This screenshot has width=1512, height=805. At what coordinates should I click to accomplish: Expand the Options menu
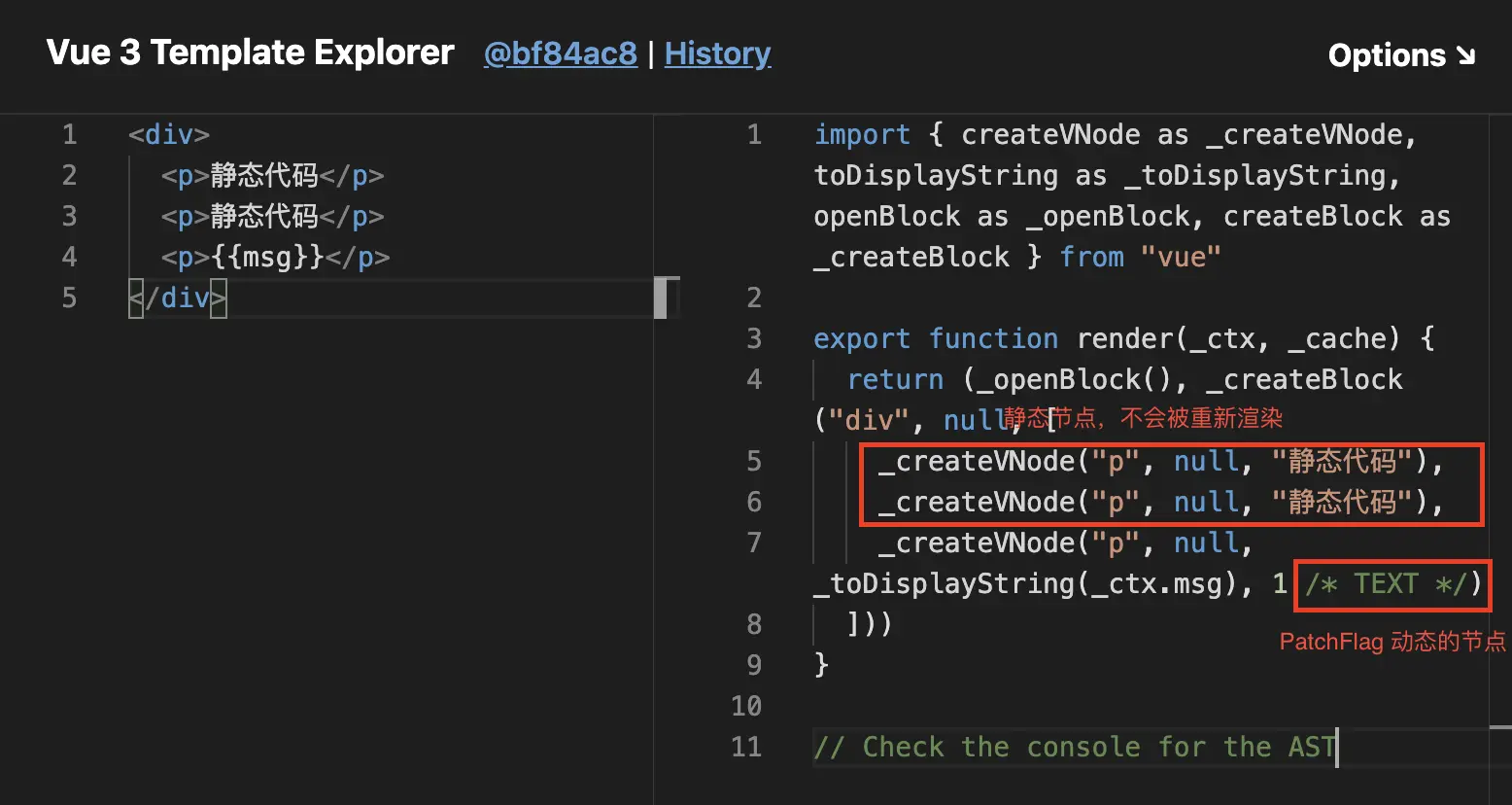click(x=1401, y=55)
